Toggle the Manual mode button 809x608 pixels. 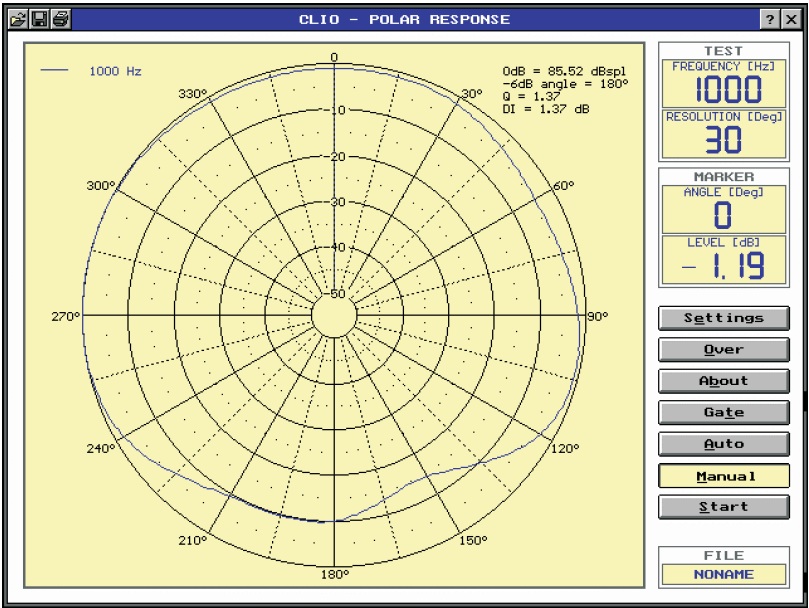pos(724,476)
